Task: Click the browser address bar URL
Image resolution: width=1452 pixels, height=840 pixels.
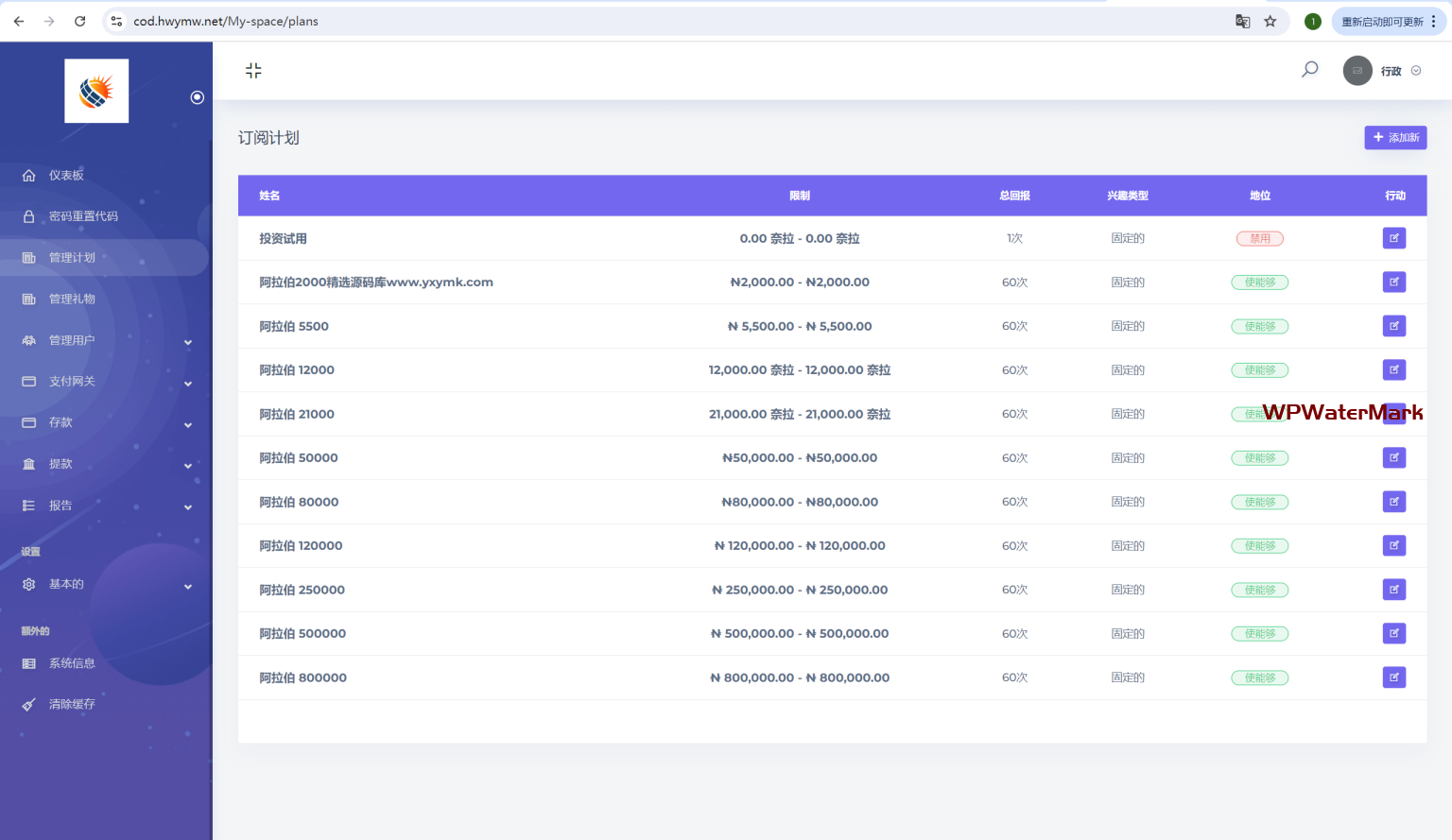Action: 226,21
